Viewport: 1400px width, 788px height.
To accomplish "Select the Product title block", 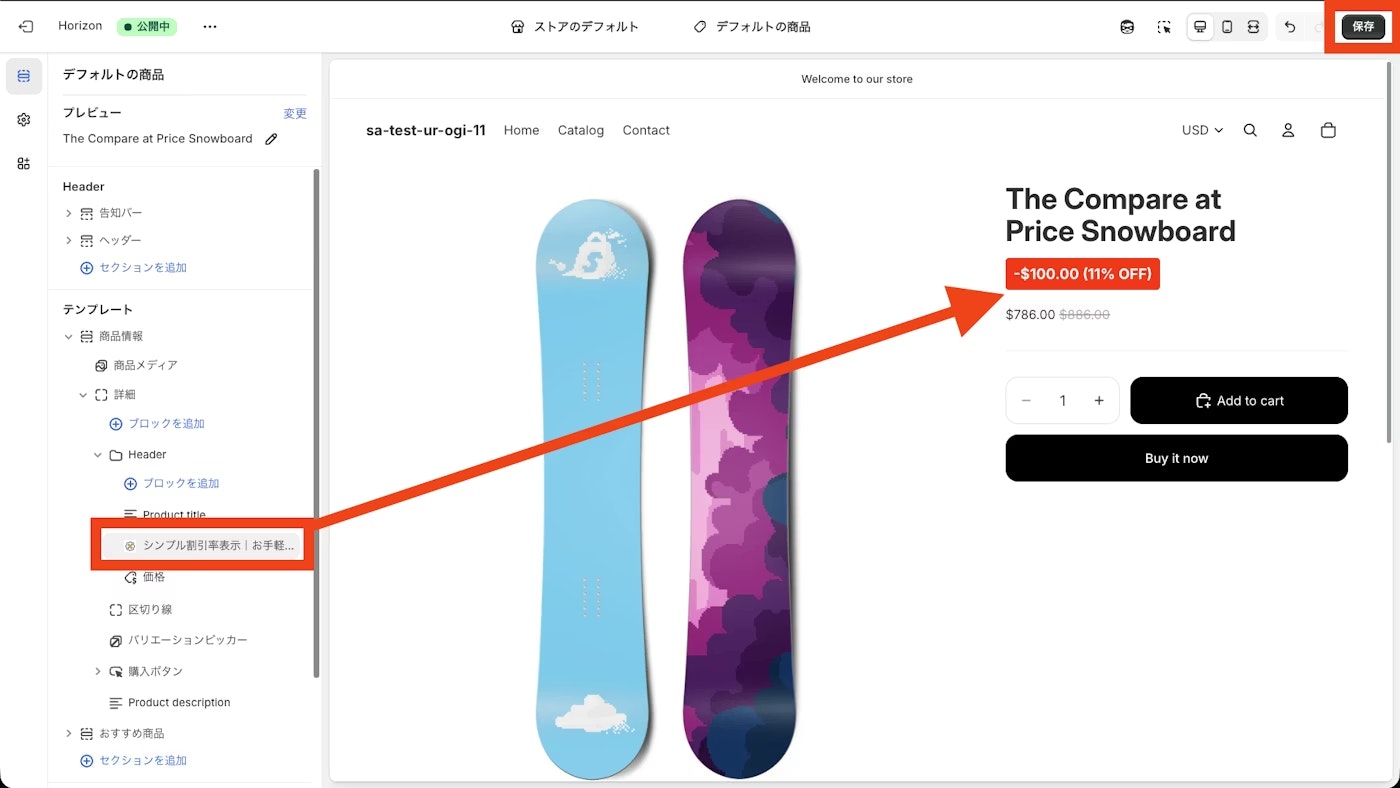I will pos(174,514).
